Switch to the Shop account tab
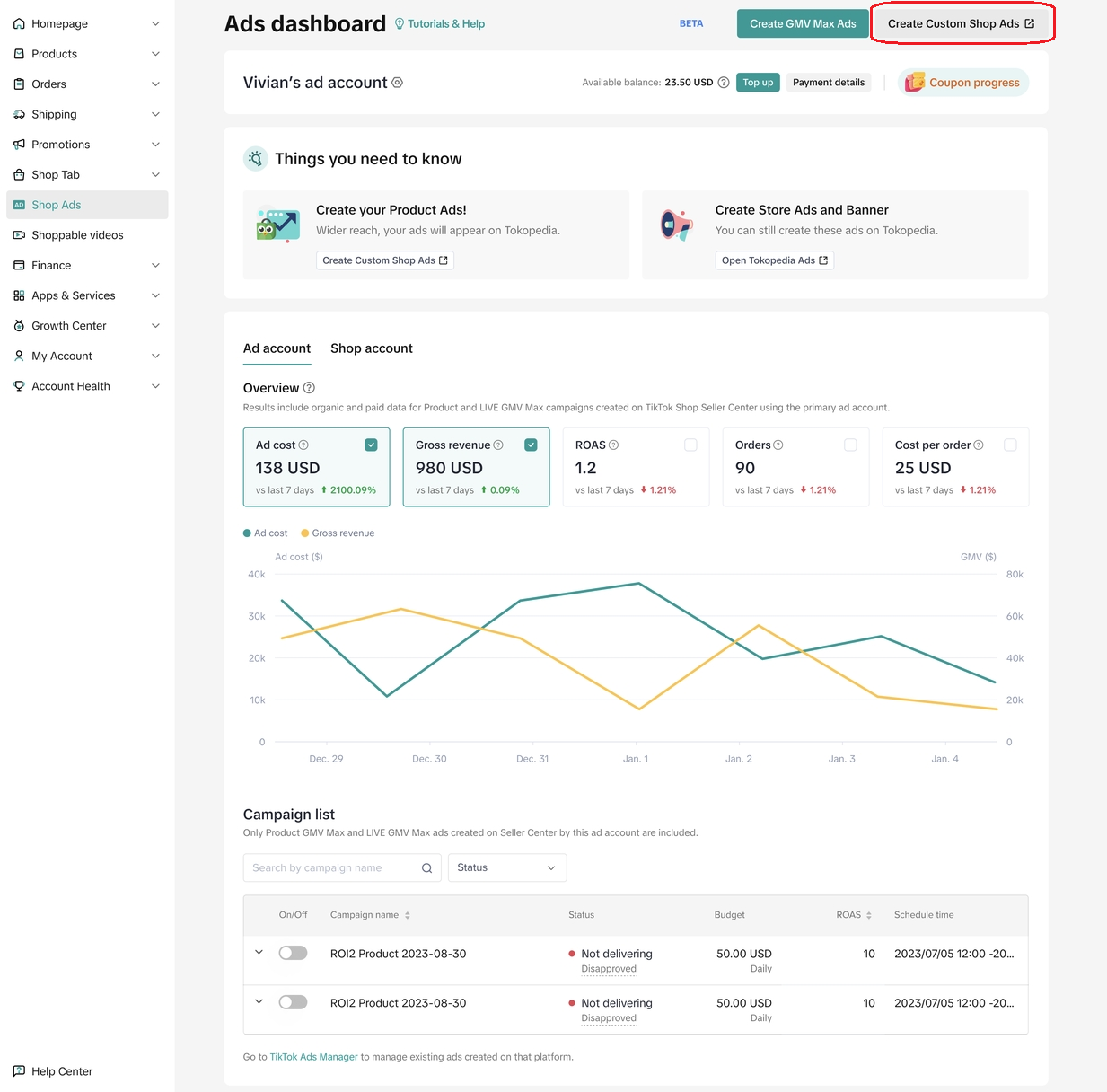 coord(371,348)
